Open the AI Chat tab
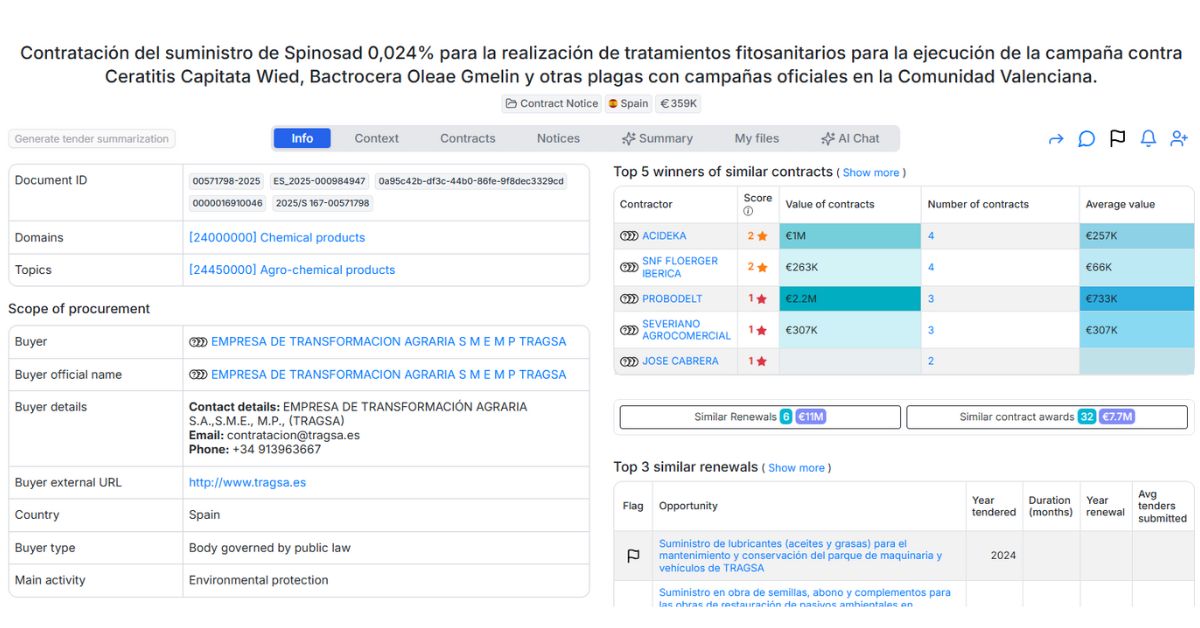The width and height of the screenshot is (1200, 628). (850, 139)
